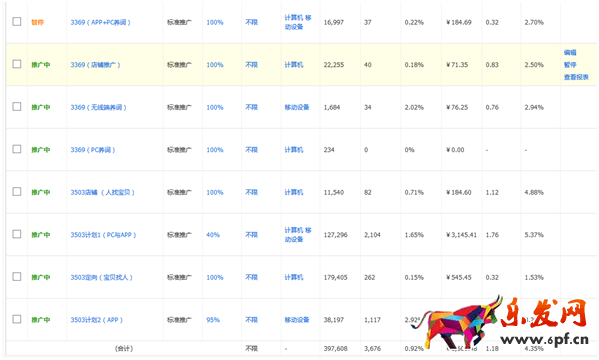Click the orange 暂停 status in first row
The width and height of the screenshot is (599, 360).
click(37, 23)
